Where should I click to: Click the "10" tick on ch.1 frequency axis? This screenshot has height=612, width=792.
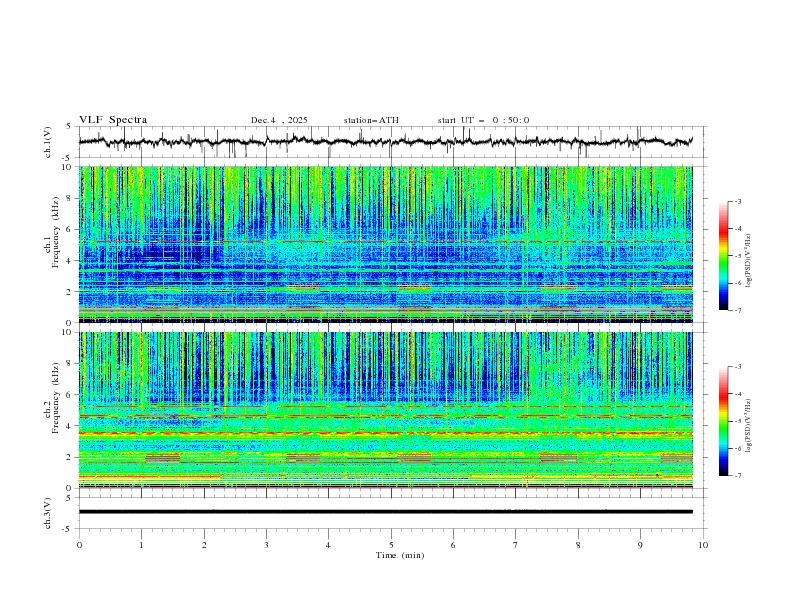coord(68,167)
